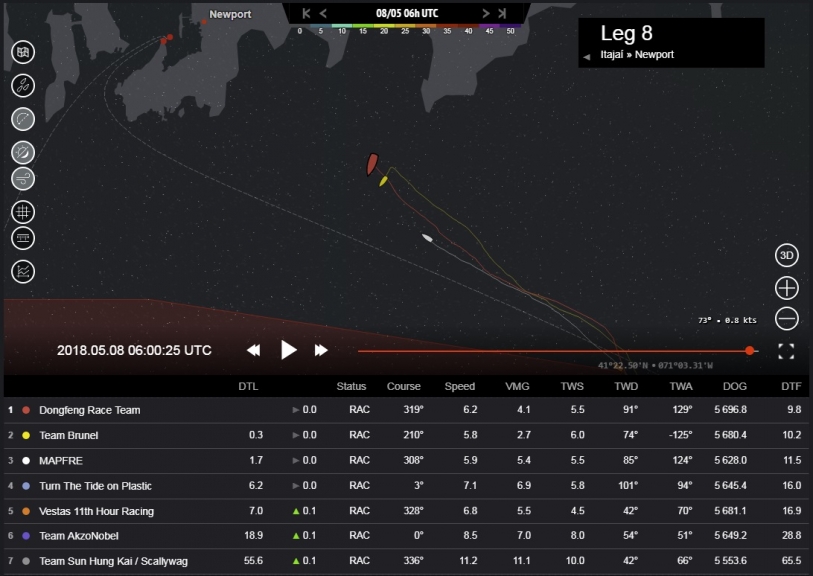The image size is (813, 576).
Task: Zoom in with the plus button
Action: 787,288
